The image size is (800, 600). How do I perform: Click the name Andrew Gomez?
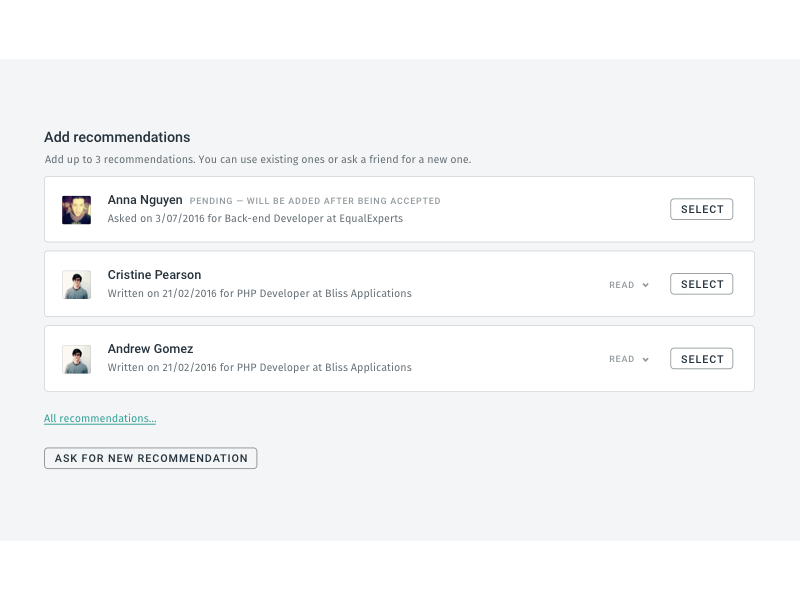[x=150, y=348]
